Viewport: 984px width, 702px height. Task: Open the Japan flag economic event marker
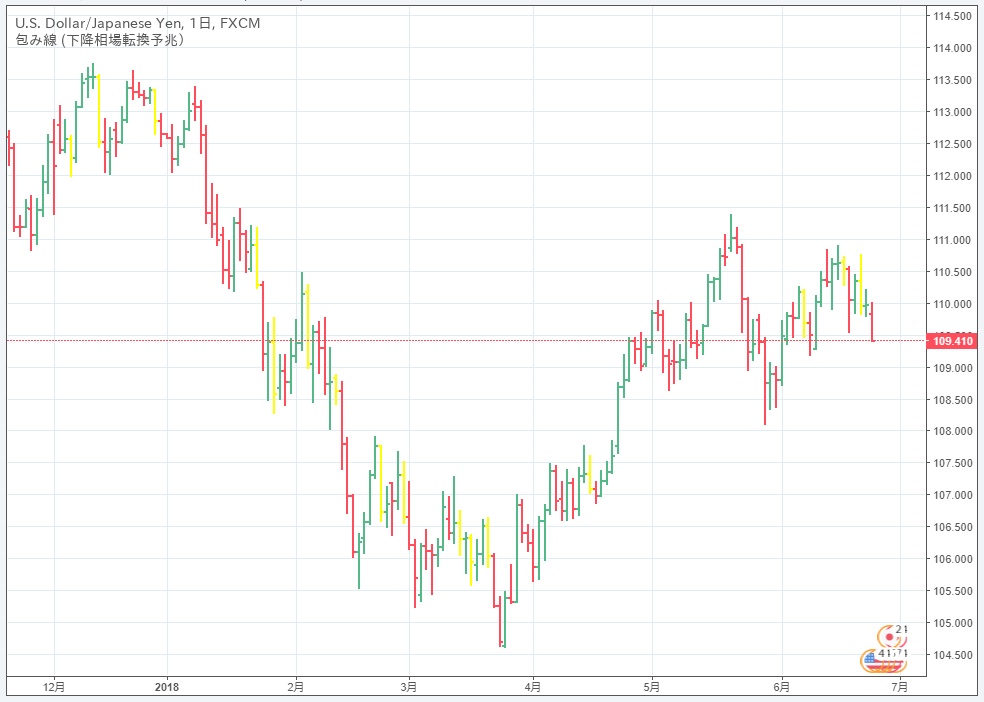[x=892, y=636]
